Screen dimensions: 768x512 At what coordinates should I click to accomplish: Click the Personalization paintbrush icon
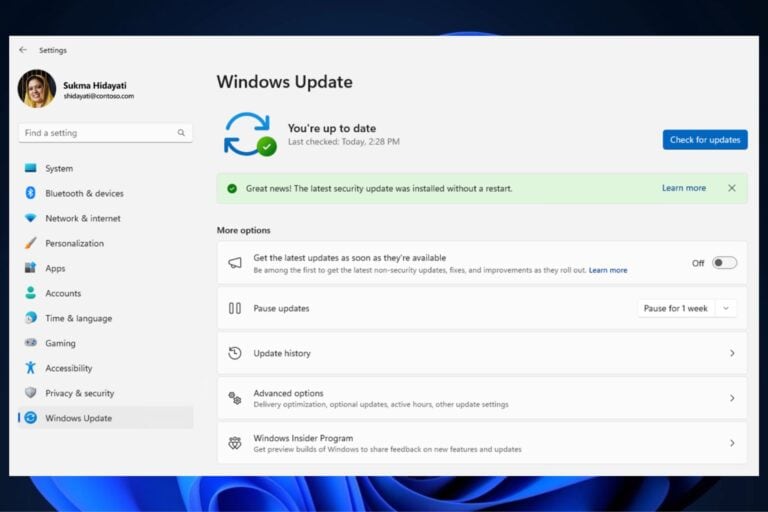click(x=30, y=243)
